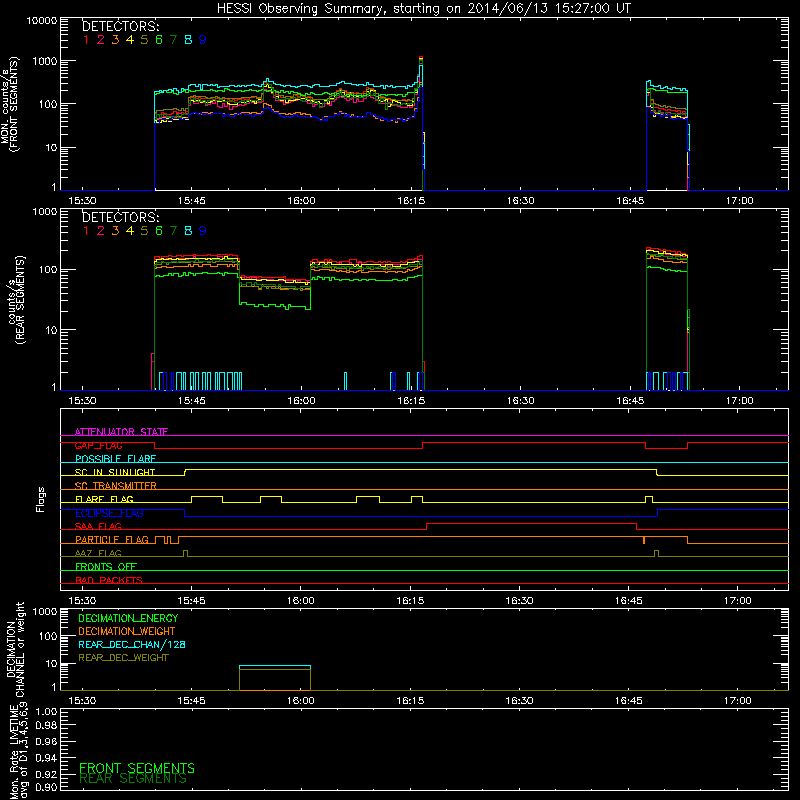Click the 'HESSI Observing Summary' plot title
Image resolution: width=800 pixels, height=800 pixels.
tap(424, 8)
